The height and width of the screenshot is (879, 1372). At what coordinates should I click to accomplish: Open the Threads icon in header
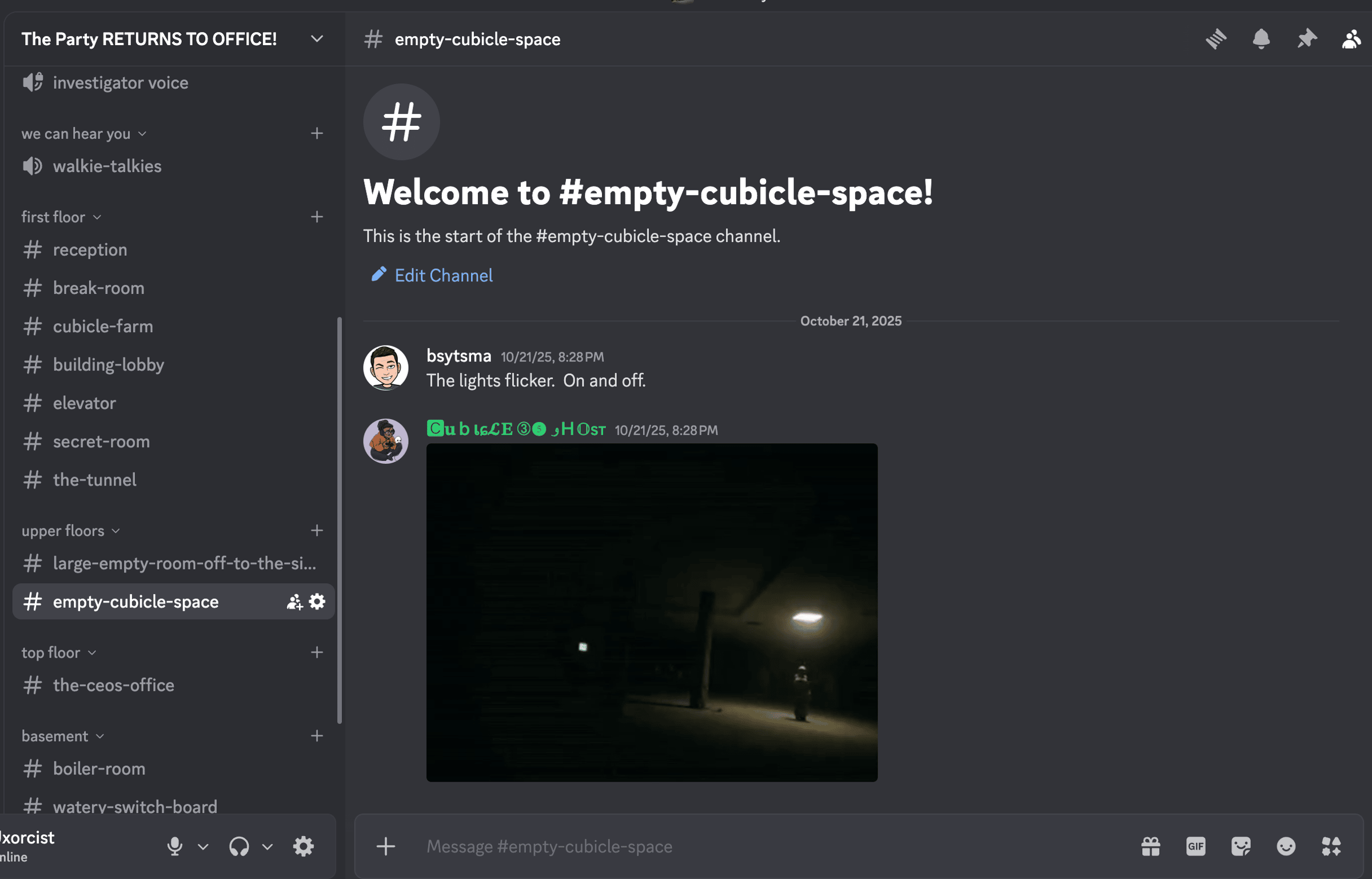pos(1216,39)
